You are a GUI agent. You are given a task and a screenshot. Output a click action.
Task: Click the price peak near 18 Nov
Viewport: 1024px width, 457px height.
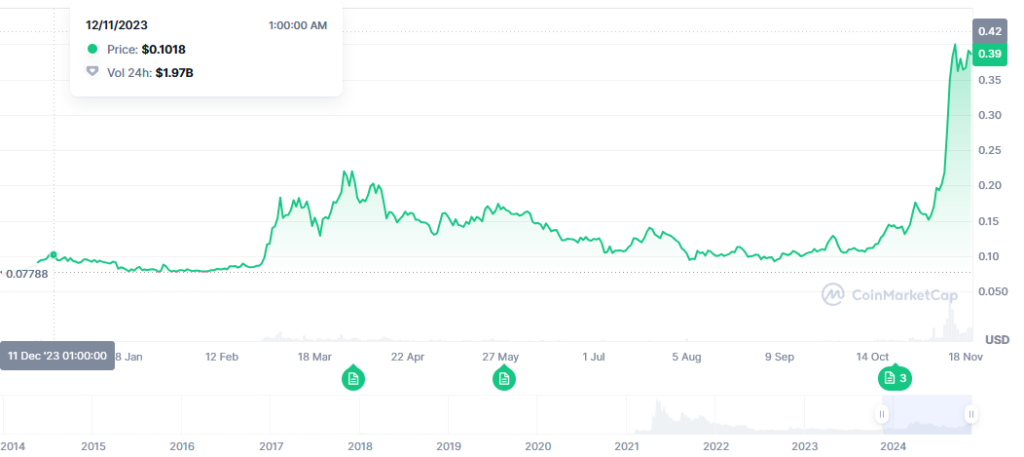click(955, 45)
